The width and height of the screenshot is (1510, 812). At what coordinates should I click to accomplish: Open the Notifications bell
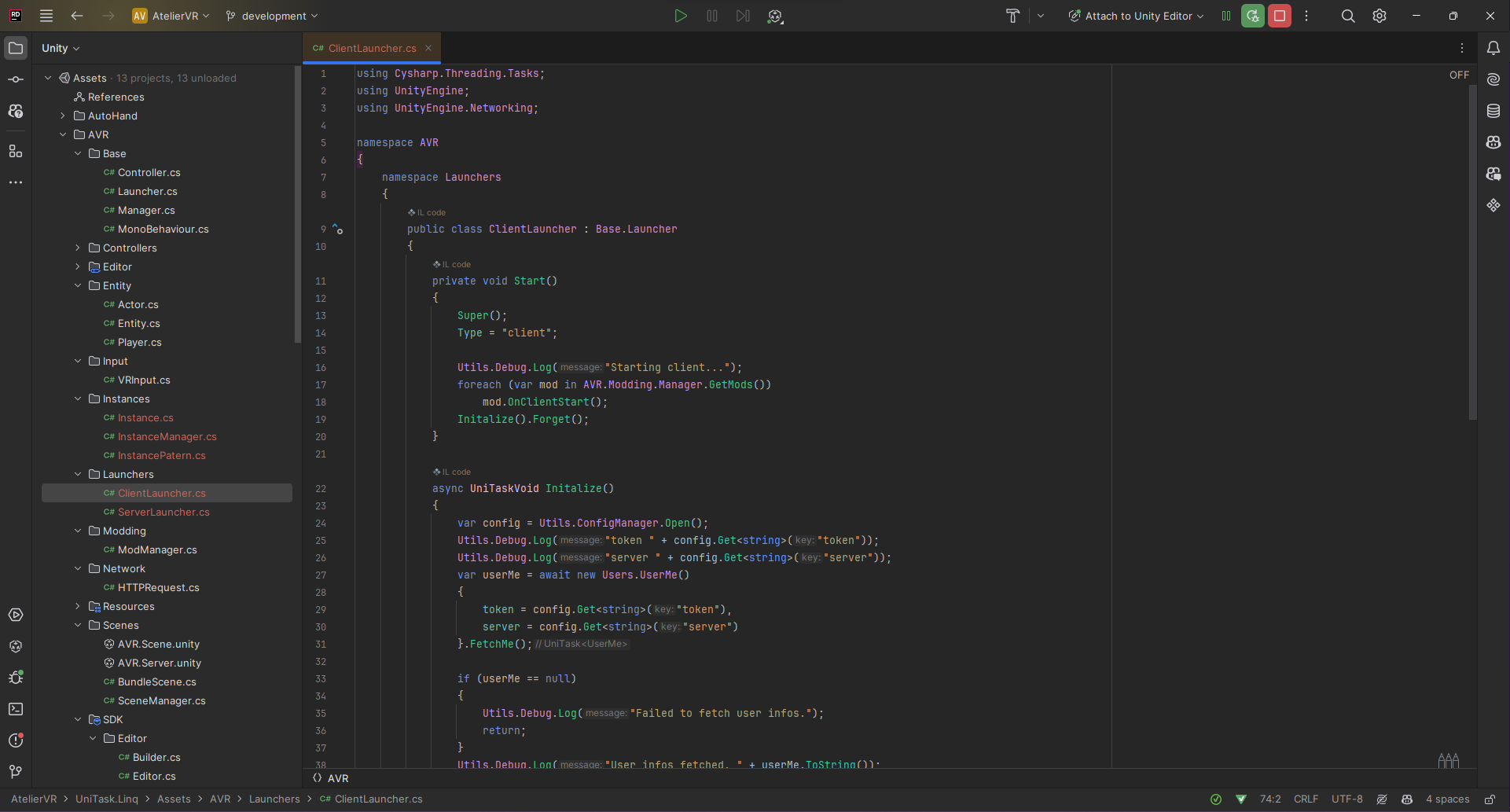click(1493, 48)
